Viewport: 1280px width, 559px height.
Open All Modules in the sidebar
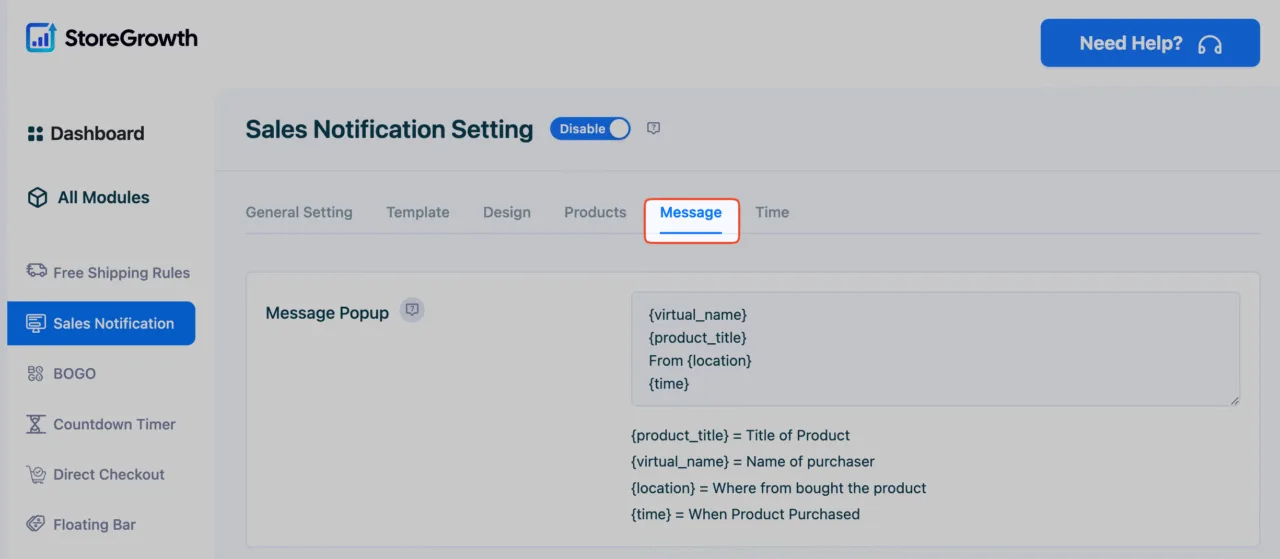tap(89, 198)
